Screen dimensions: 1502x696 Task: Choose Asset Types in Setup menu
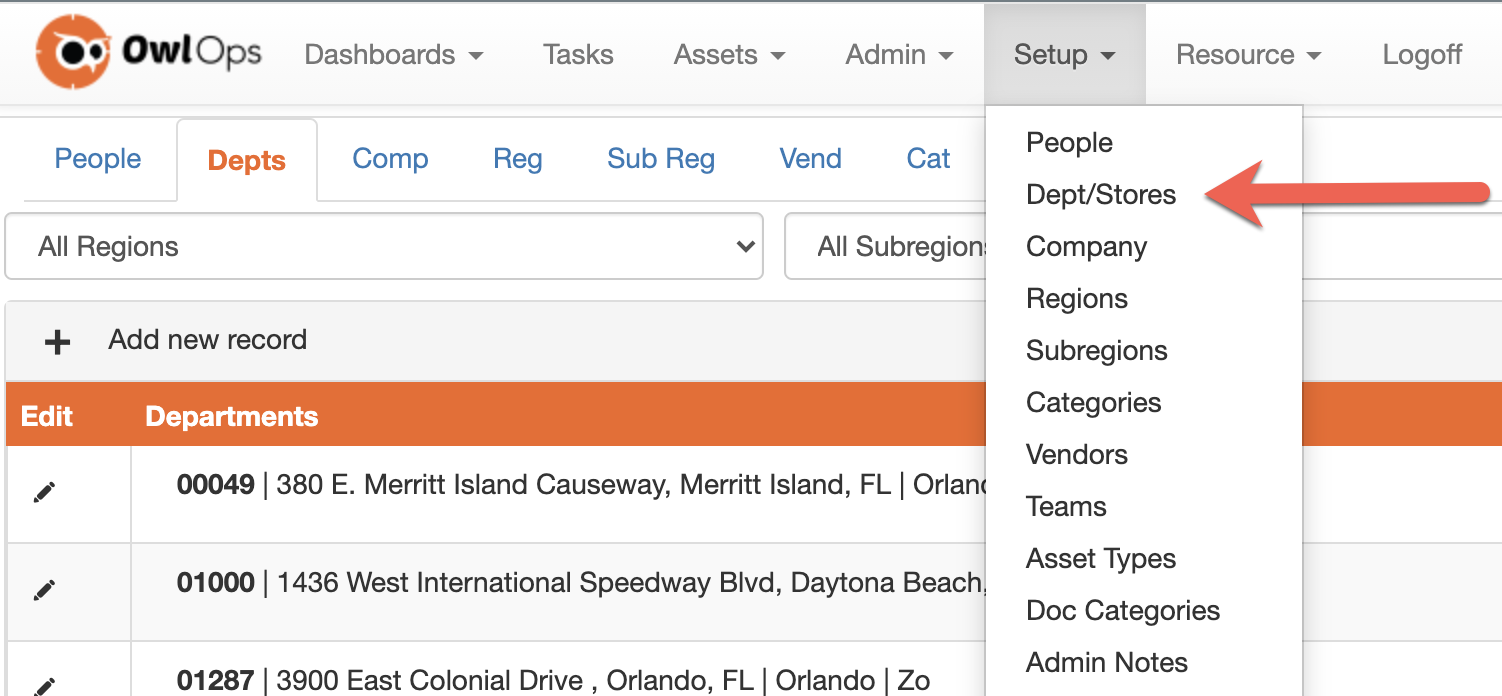[x=1101, y=559]
